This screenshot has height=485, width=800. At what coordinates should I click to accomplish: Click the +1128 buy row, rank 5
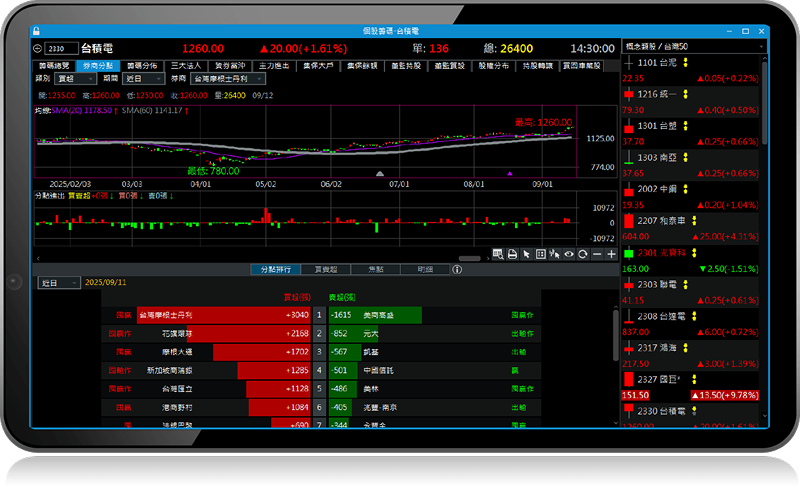coord(206,389)
